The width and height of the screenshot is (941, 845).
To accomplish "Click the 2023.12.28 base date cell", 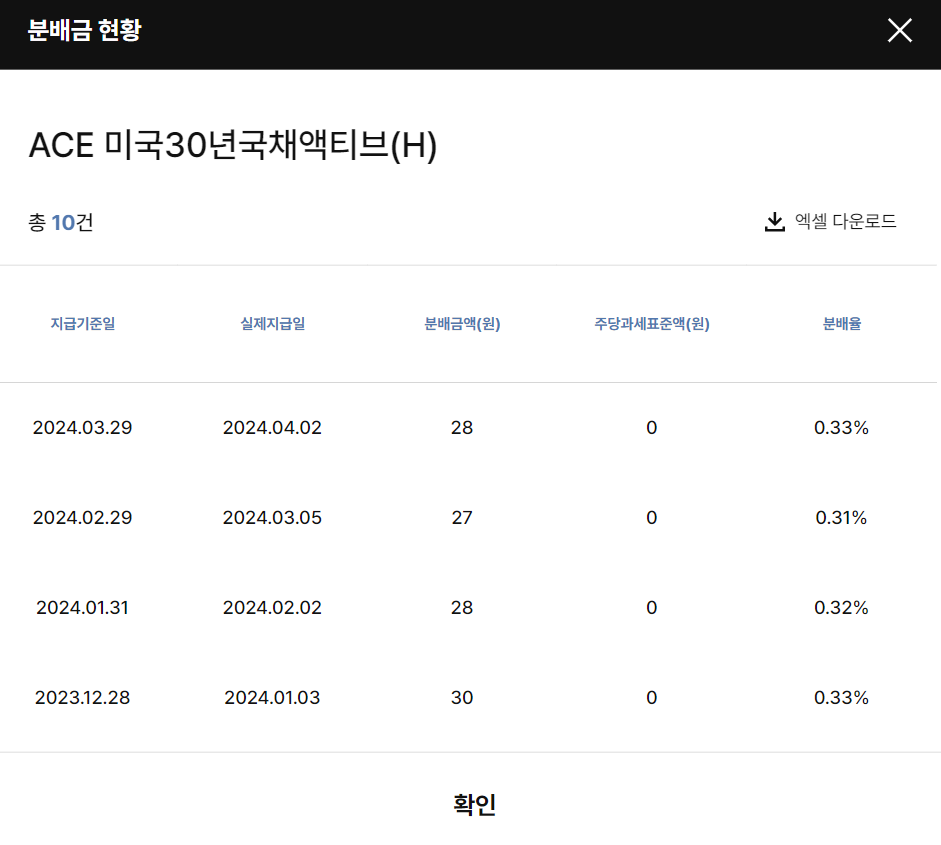I will 82,697.
